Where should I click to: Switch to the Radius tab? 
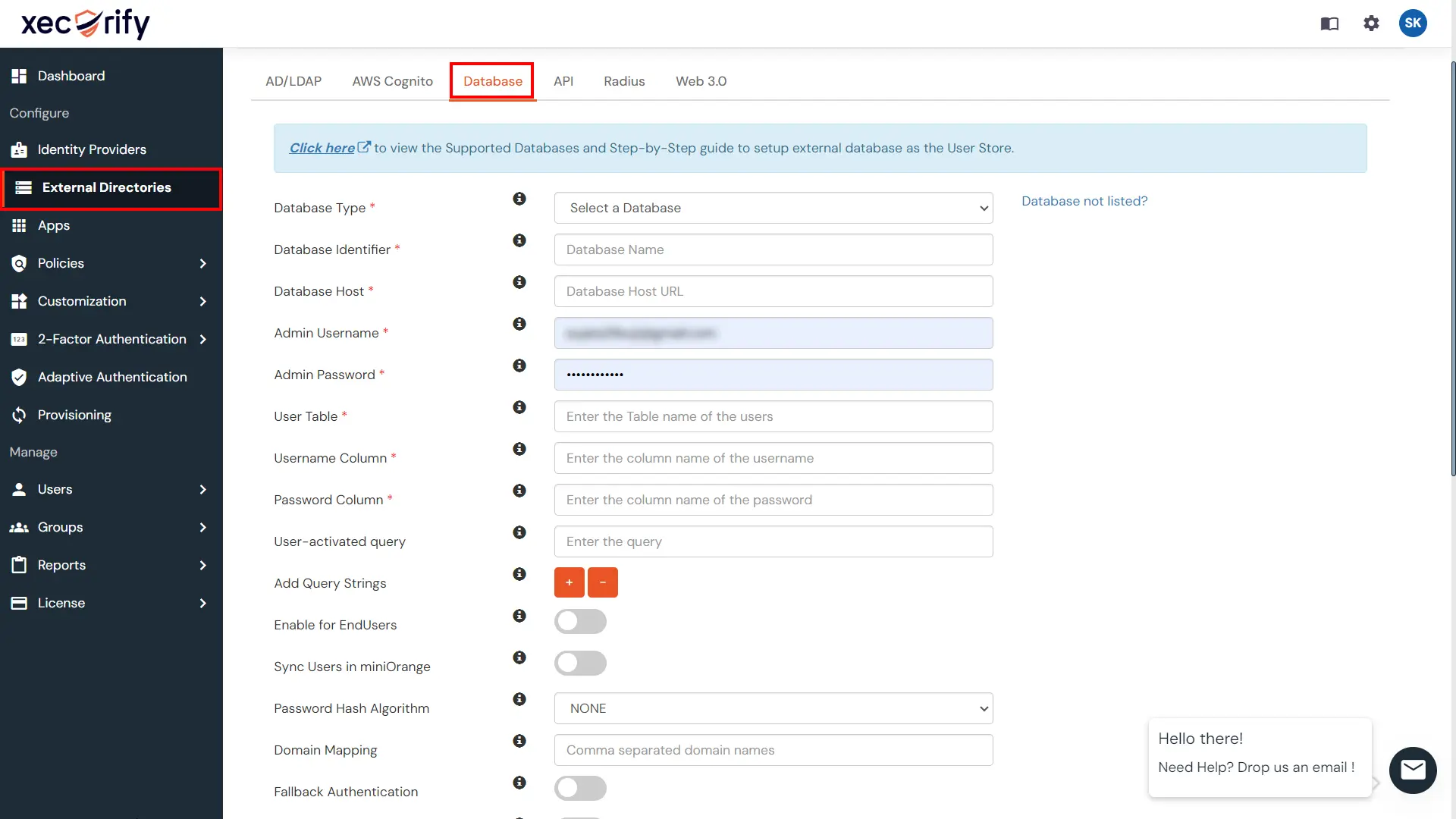click(624, 81)
